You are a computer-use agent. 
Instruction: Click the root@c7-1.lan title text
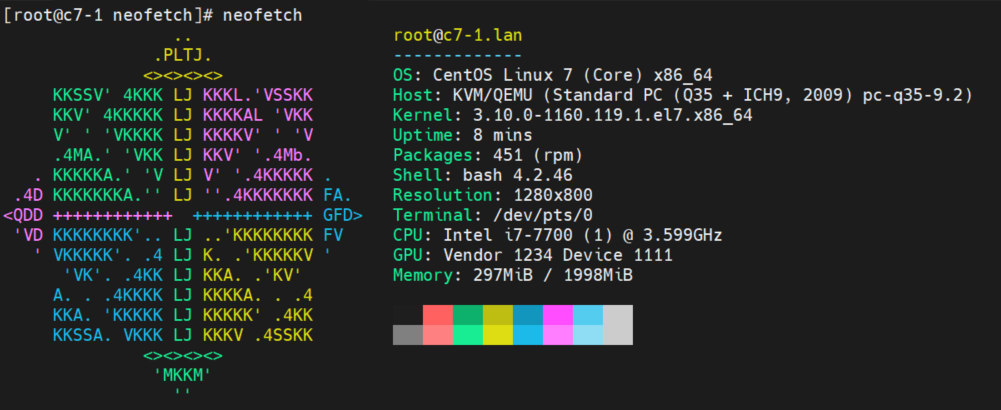tap(458, 35)
